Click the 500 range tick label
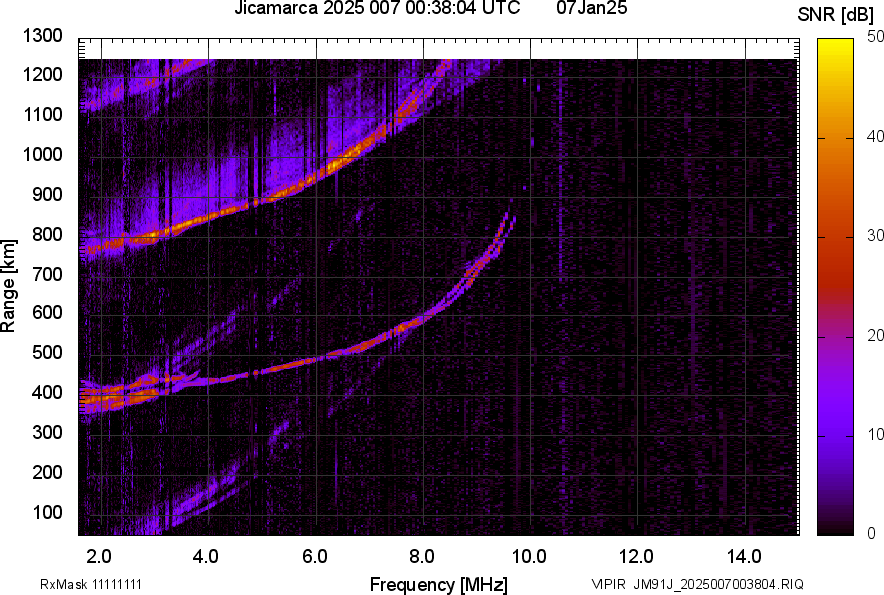The height and width of the screenshot is (595, 884). point(47,352)
